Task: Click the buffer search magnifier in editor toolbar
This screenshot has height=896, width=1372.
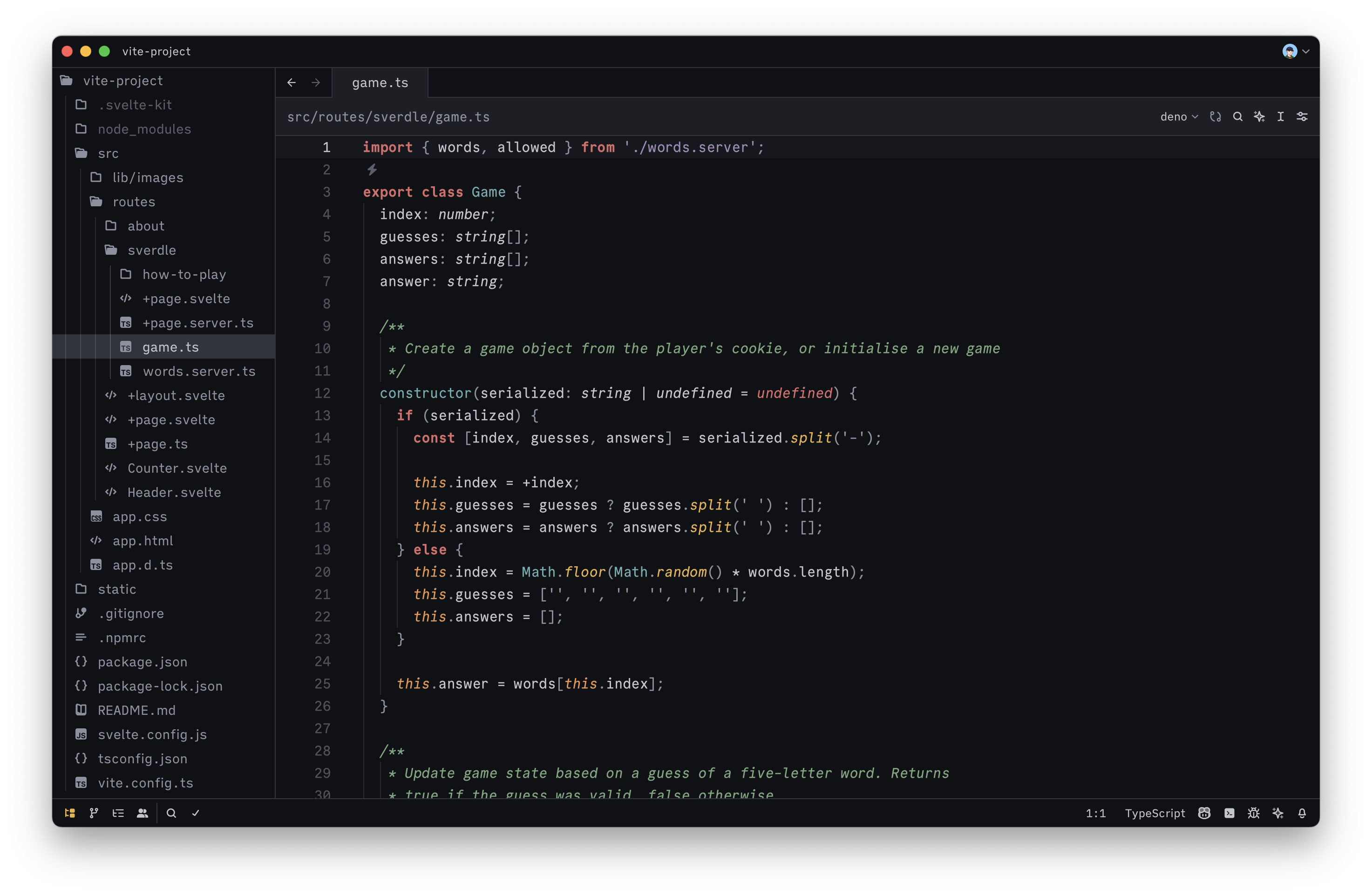Action: click(1237, 116)
